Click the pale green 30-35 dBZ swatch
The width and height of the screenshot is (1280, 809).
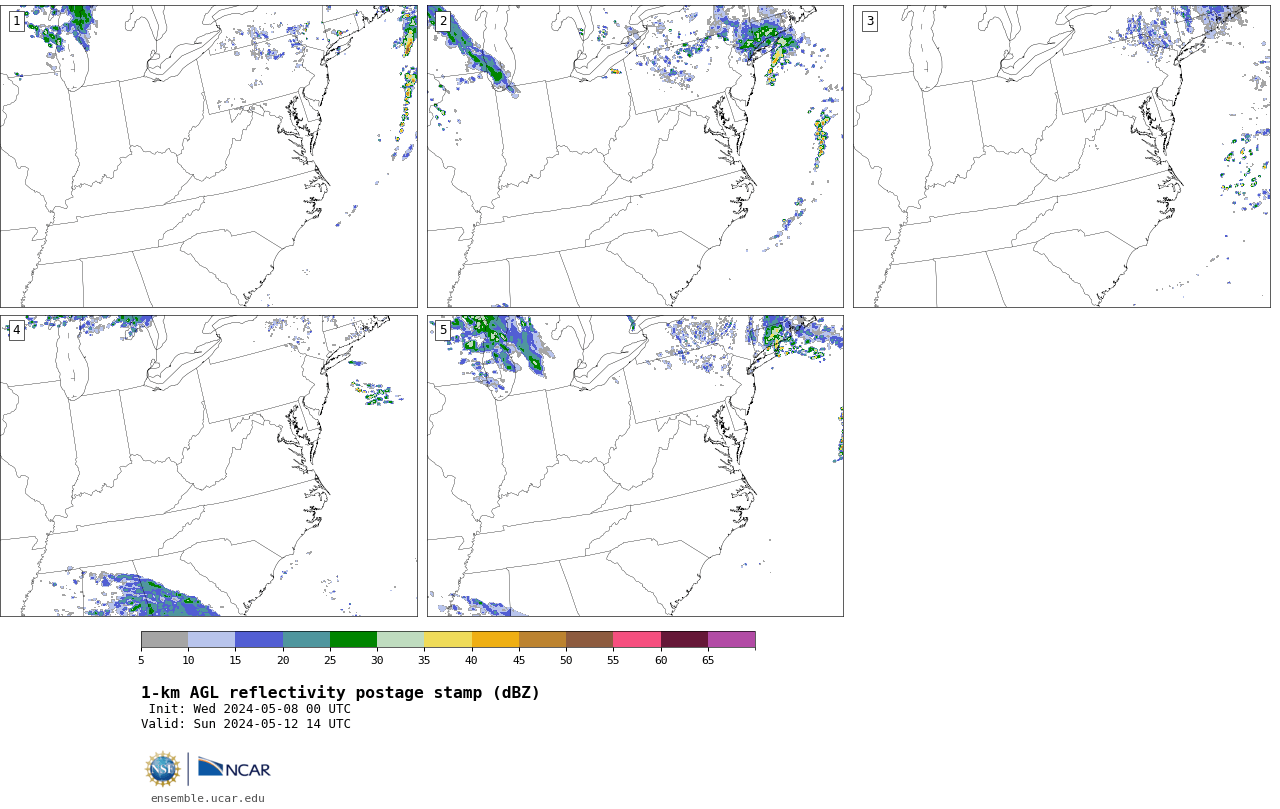tap(401, 640)
